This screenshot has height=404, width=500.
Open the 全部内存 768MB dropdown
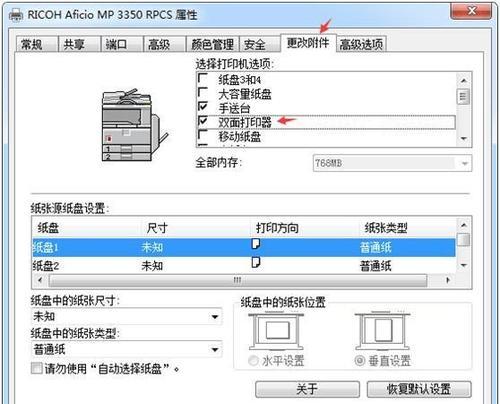tap(392, 163)
